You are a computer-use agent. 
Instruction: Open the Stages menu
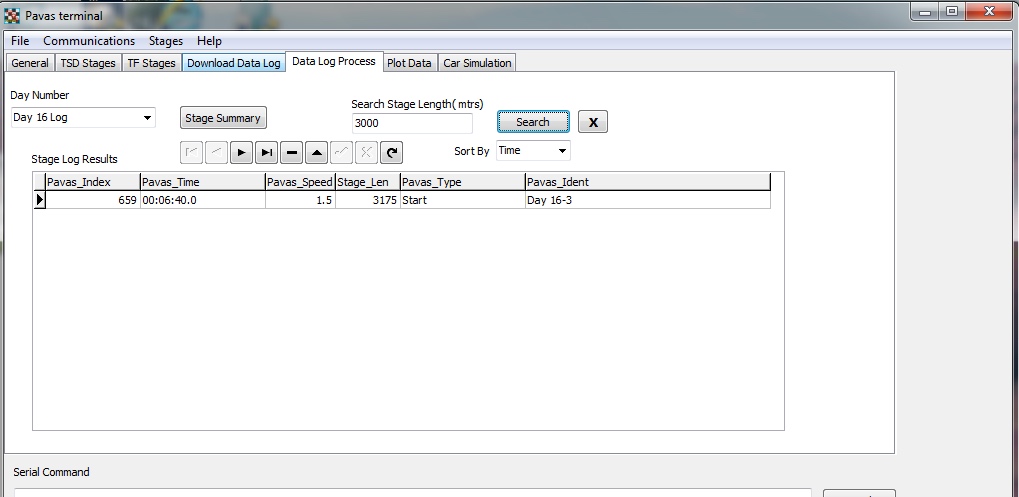[x=166, y=41]
